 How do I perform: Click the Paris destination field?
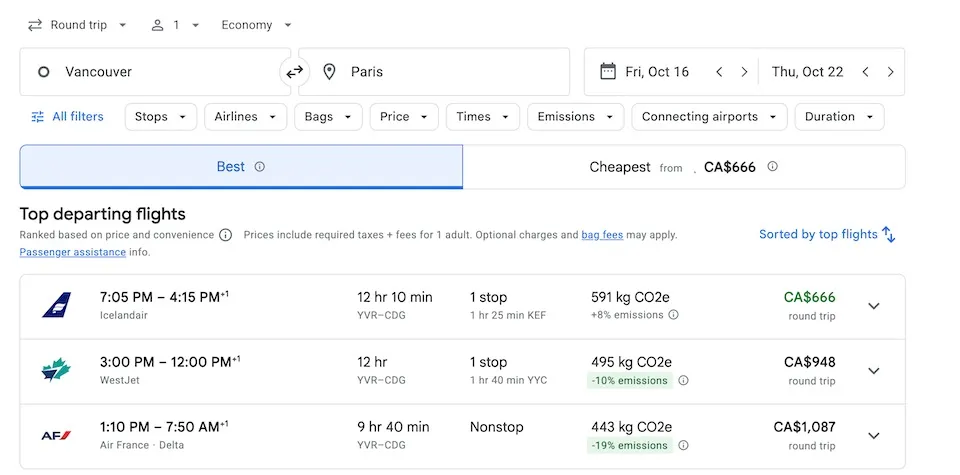coord(433,72)
